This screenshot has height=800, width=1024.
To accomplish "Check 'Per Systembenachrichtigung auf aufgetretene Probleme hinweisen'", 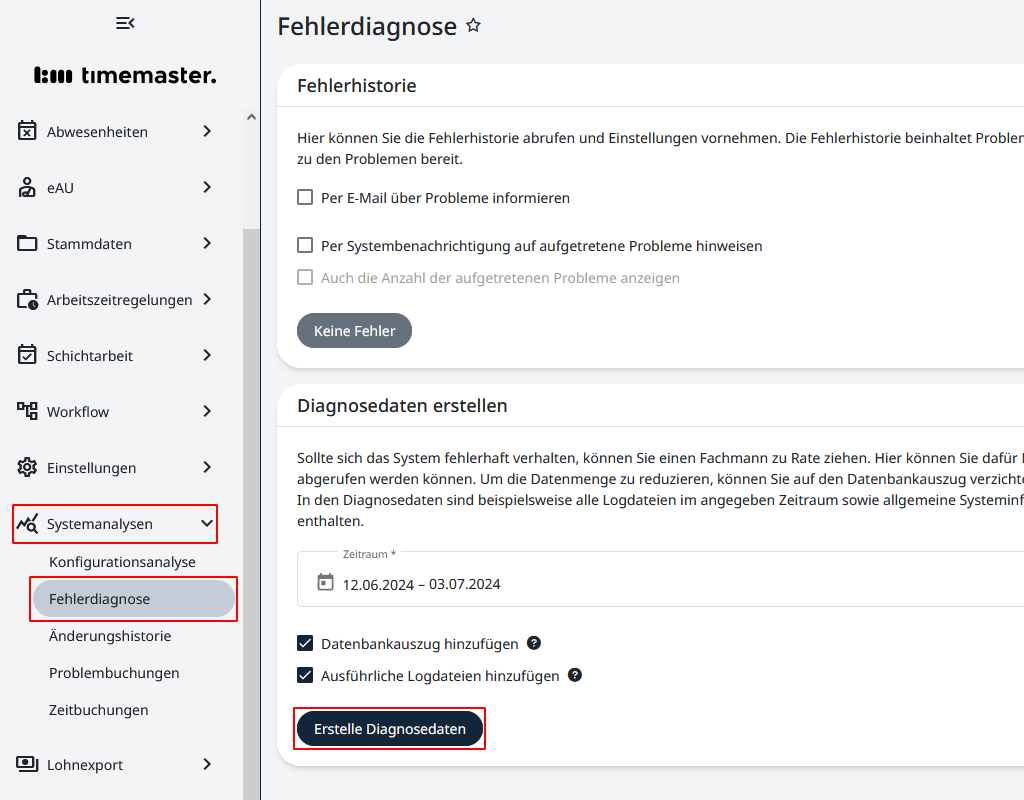I will [305, 245].
